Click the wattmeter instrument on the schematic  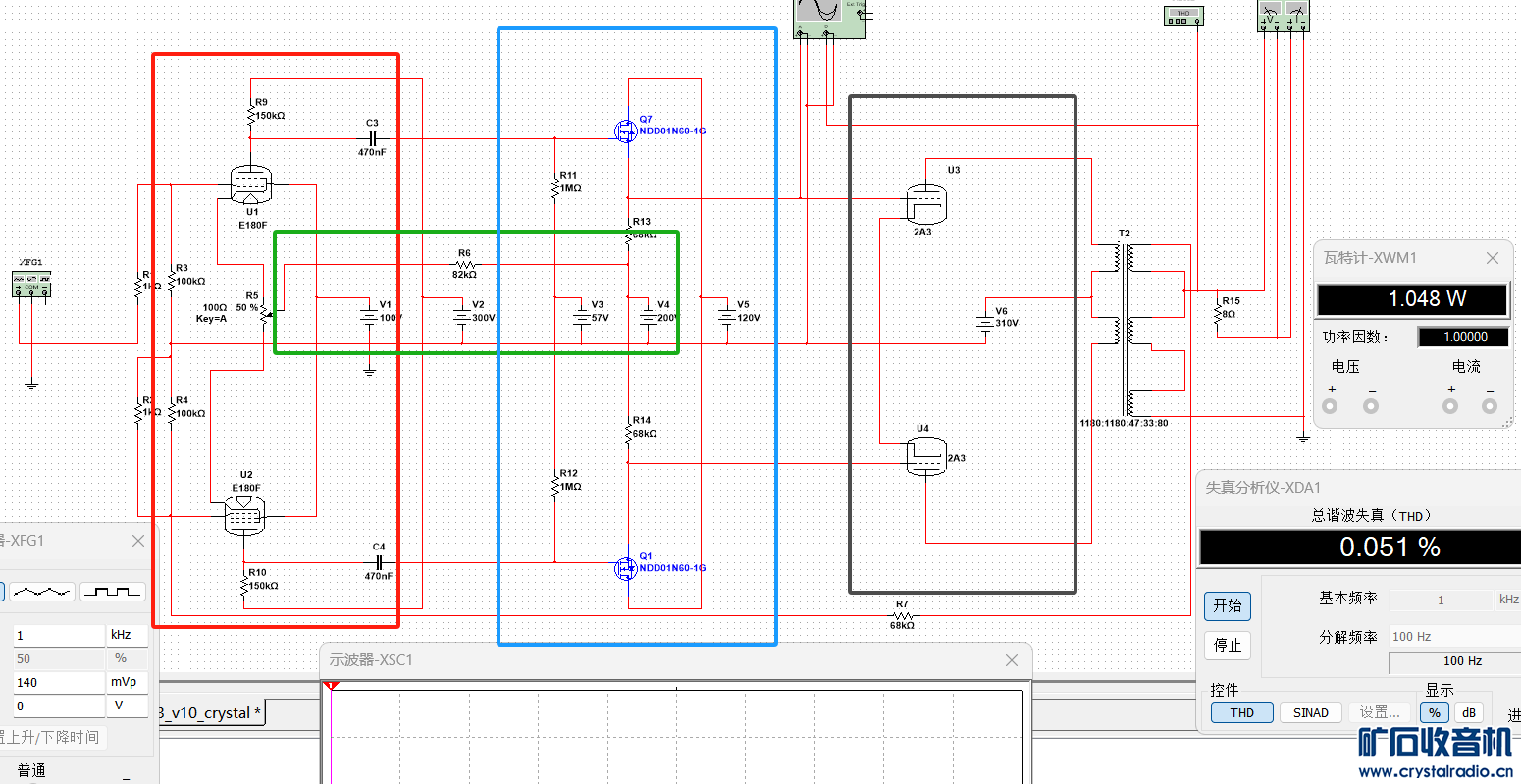pos(1284,14)
